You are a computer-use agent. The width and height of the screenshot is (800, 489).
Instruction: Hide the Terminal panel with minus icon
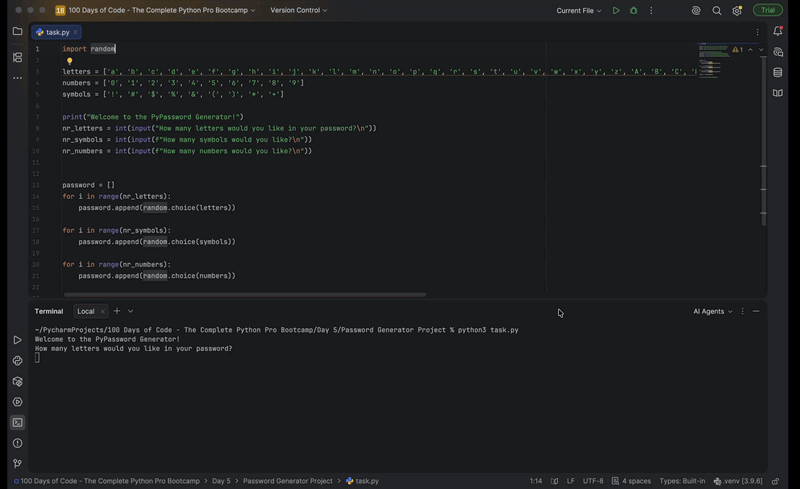[x=756, y=311]
